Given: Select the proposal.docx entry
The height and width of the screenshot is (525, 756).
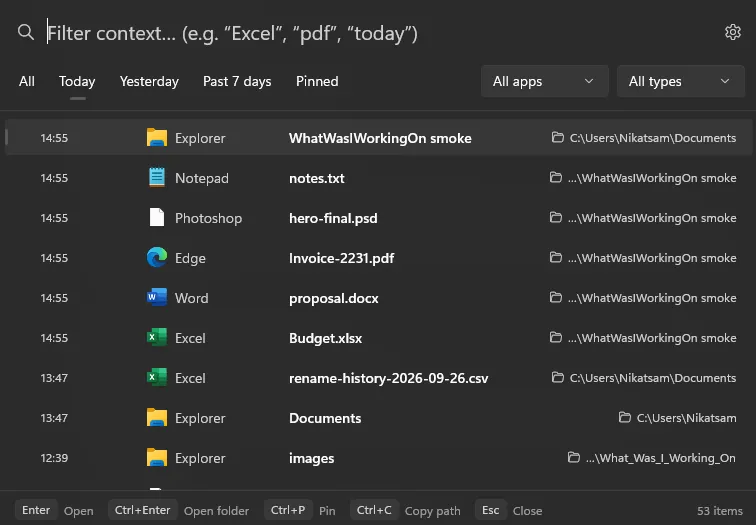Looking at the screenshot, I should (x=378, y=298).
